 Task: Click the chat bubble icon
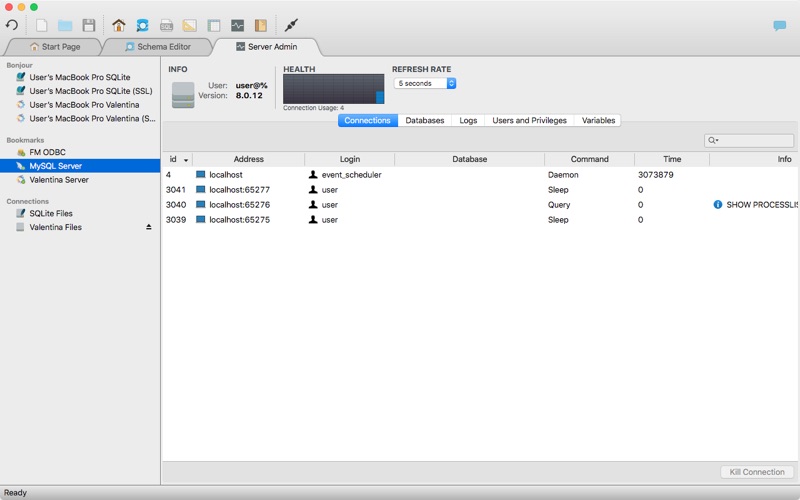(x=779, y=26)
